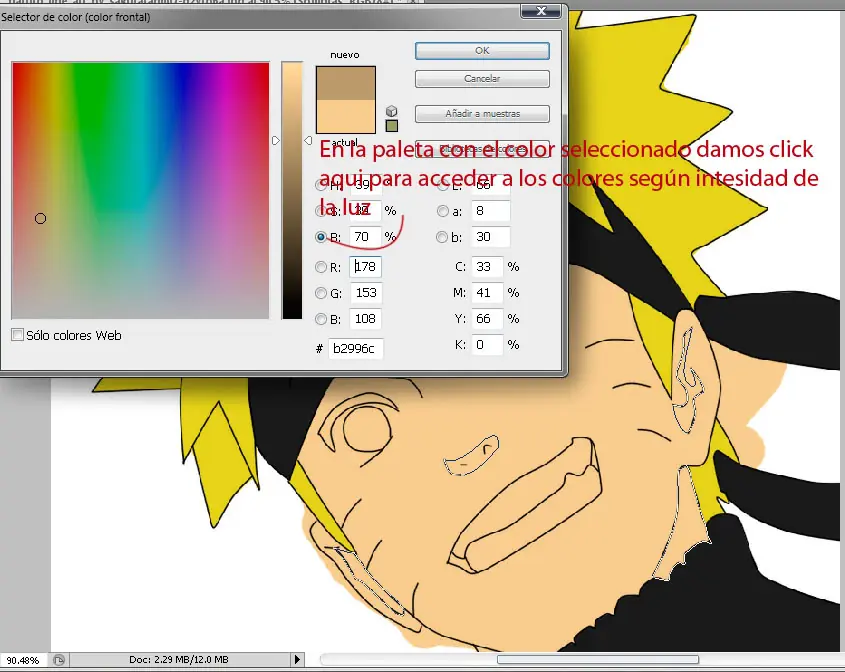Click the Lab a field showing 8

[x=490, y=211]
